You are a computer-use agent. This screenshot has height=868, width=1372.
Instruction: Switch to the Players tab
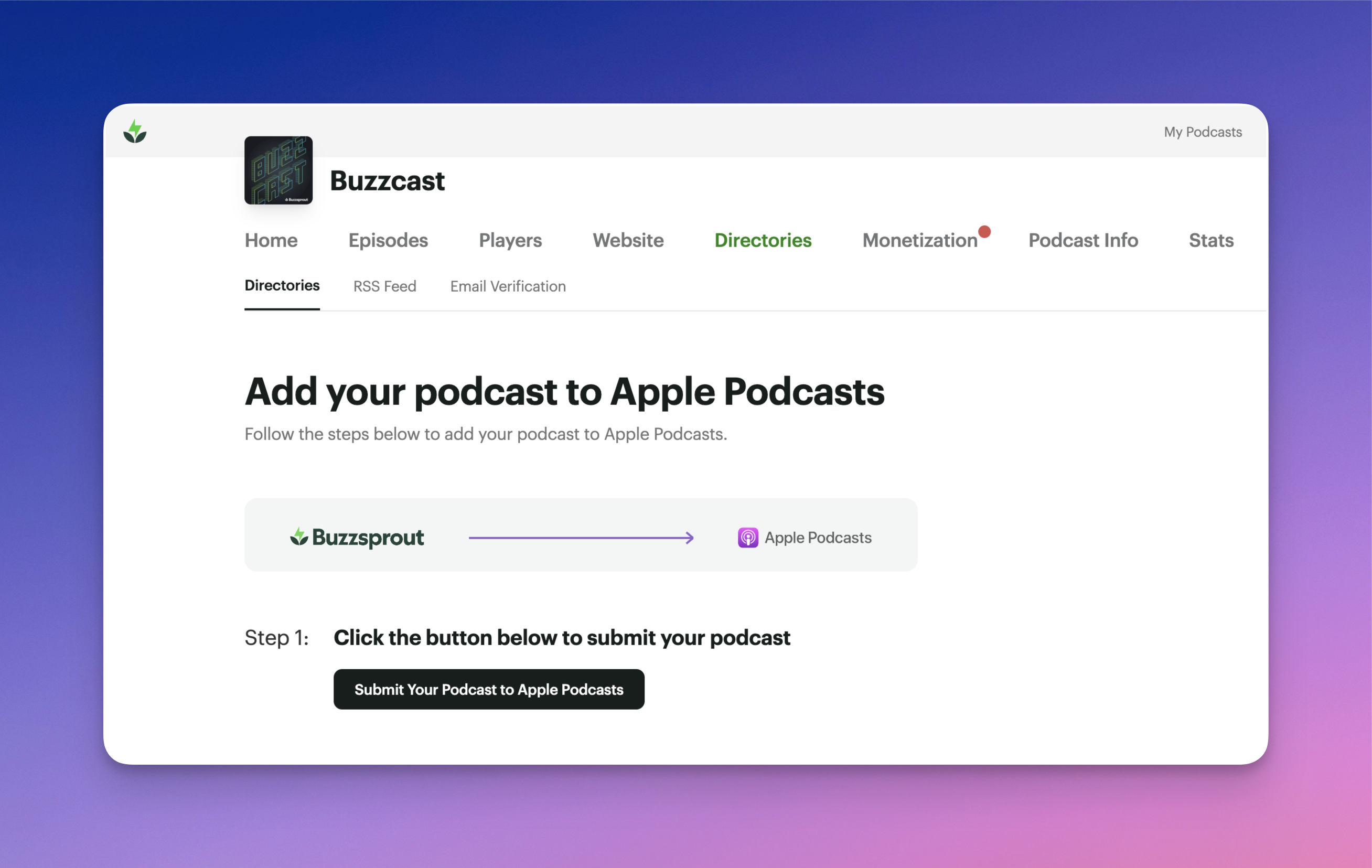(x=510, y=240)
